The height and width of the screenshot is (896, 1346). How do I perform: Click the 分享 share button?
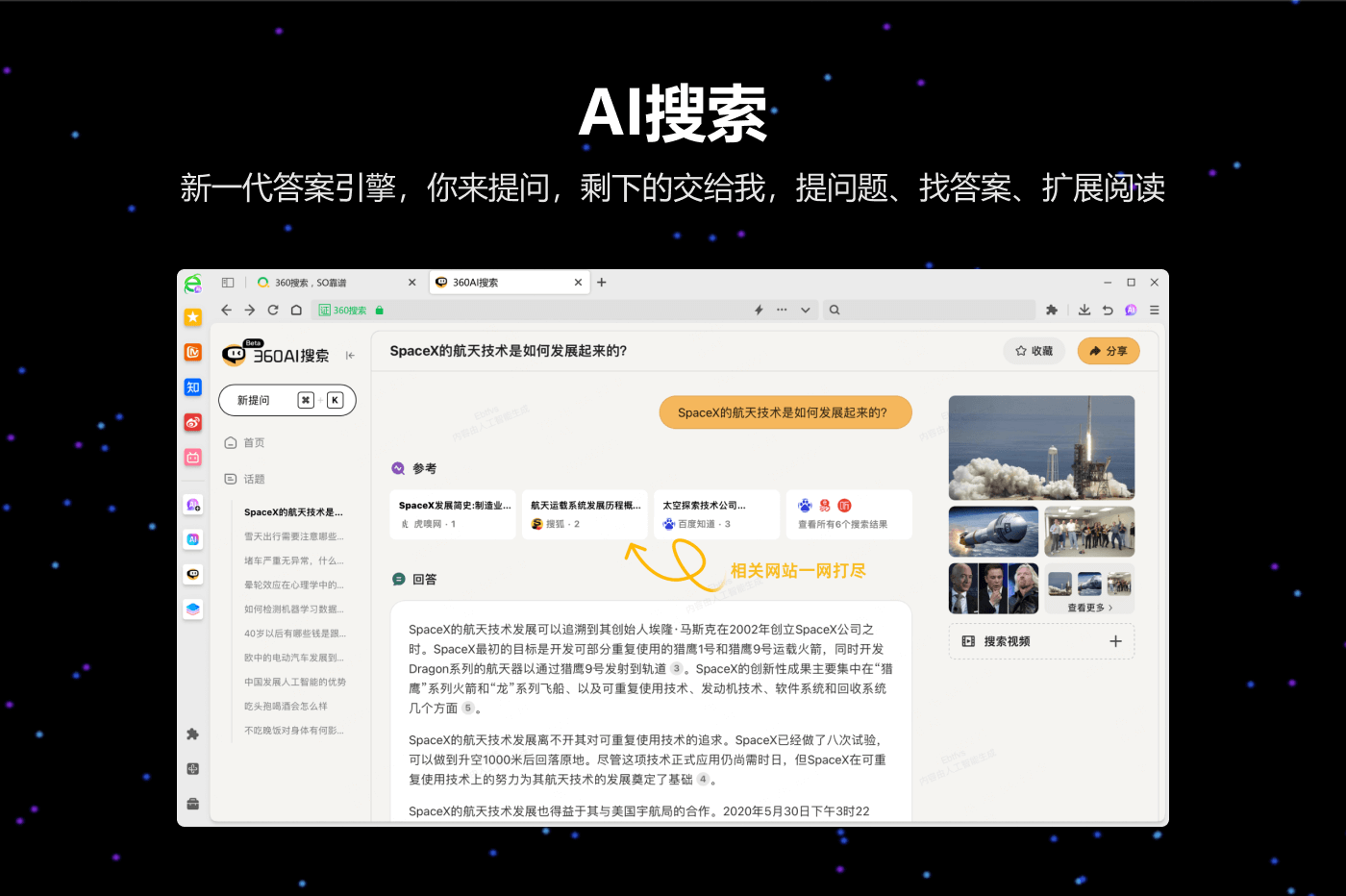tap(1108, 351)
